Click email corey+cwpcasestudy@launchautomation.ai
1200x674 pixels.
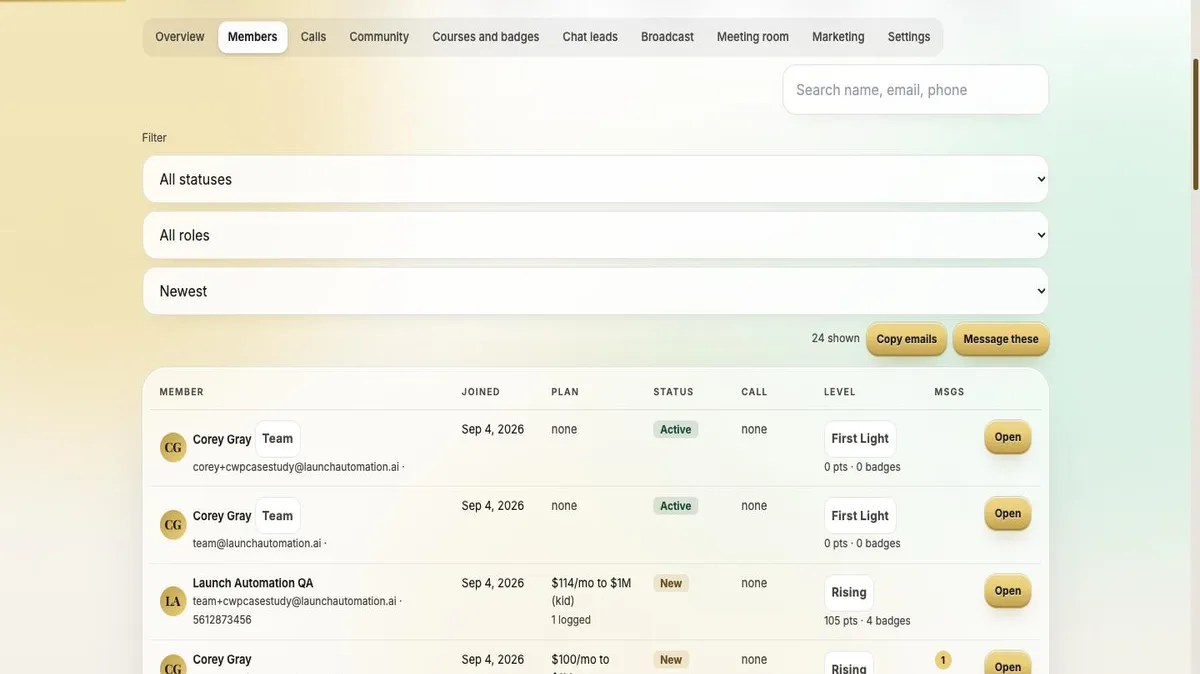click(x=296, y=467)
